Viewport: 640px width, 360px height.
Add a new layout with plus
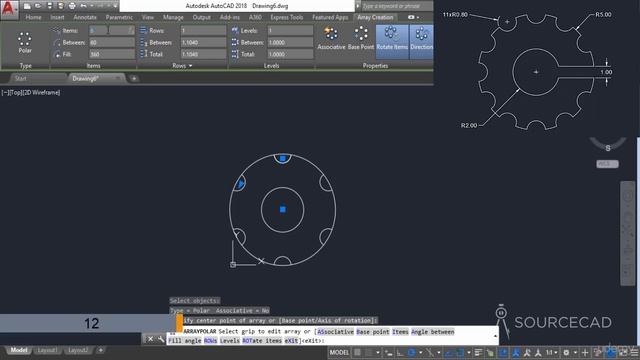tap(100, 350)
